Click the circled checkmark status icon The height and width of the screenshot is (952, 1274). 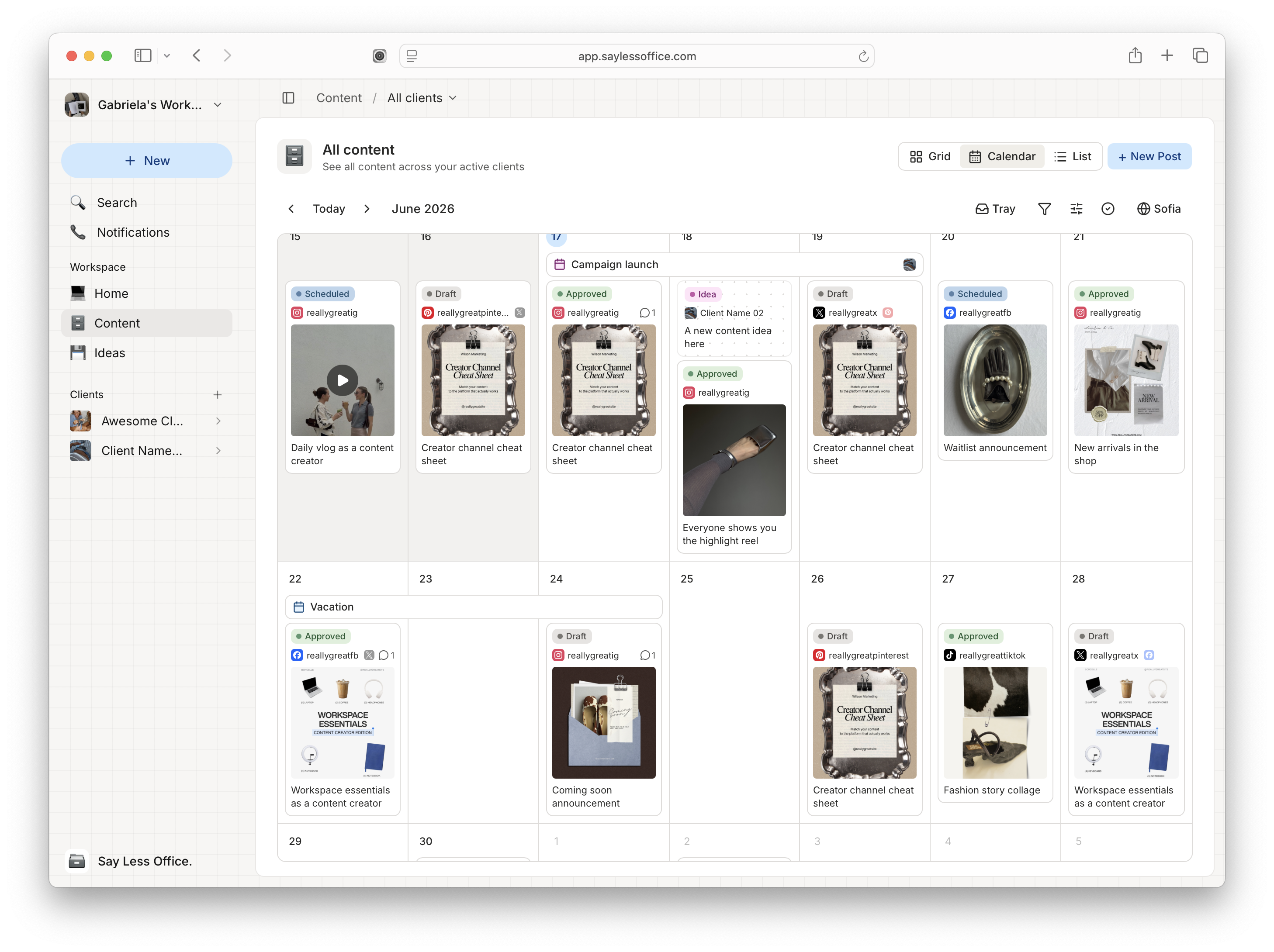pyautogui.click(x=1108, y=209)
